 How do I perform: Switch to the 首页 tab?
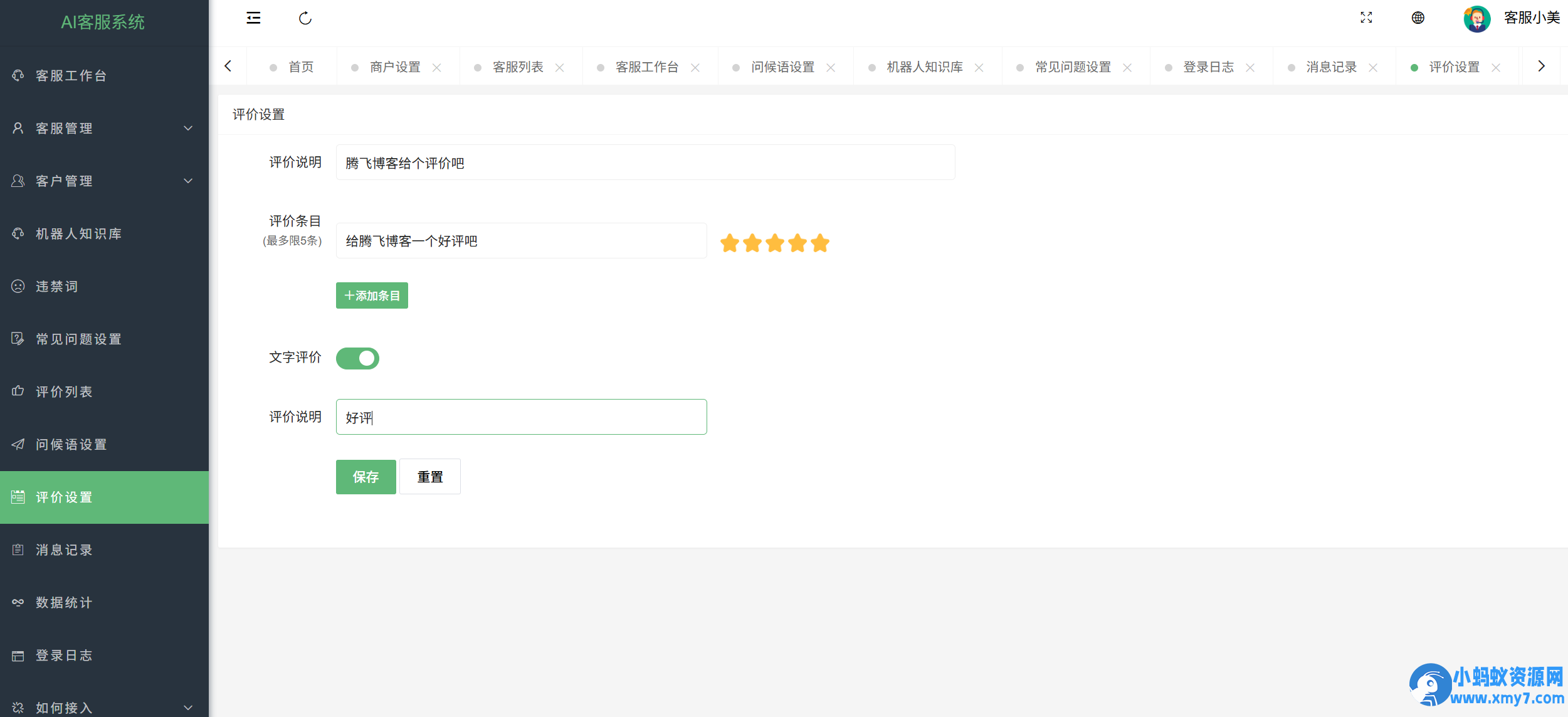tap(300, 66)
